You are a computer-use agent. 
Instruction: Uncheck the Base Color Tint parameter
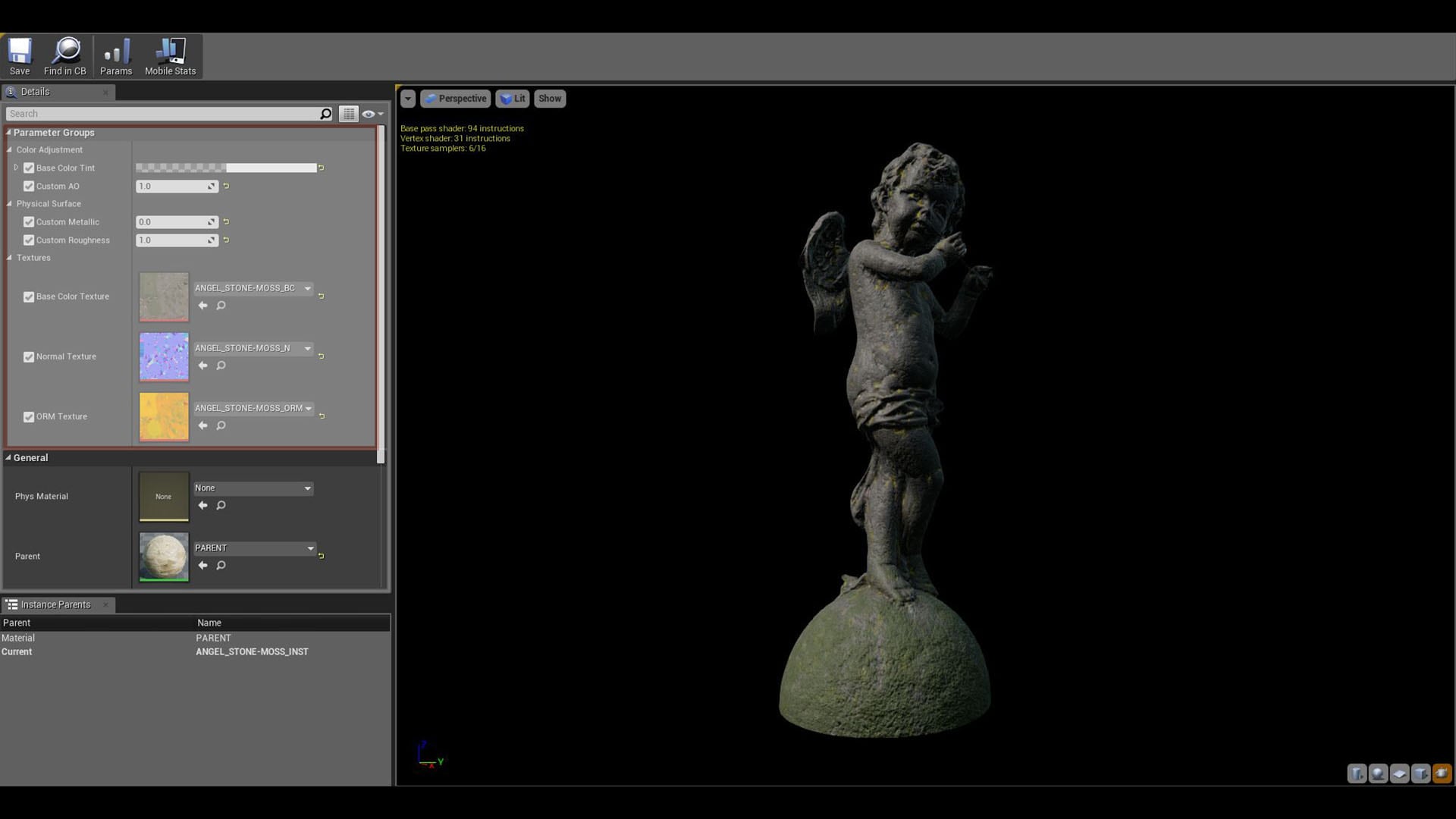coord(29,168)
